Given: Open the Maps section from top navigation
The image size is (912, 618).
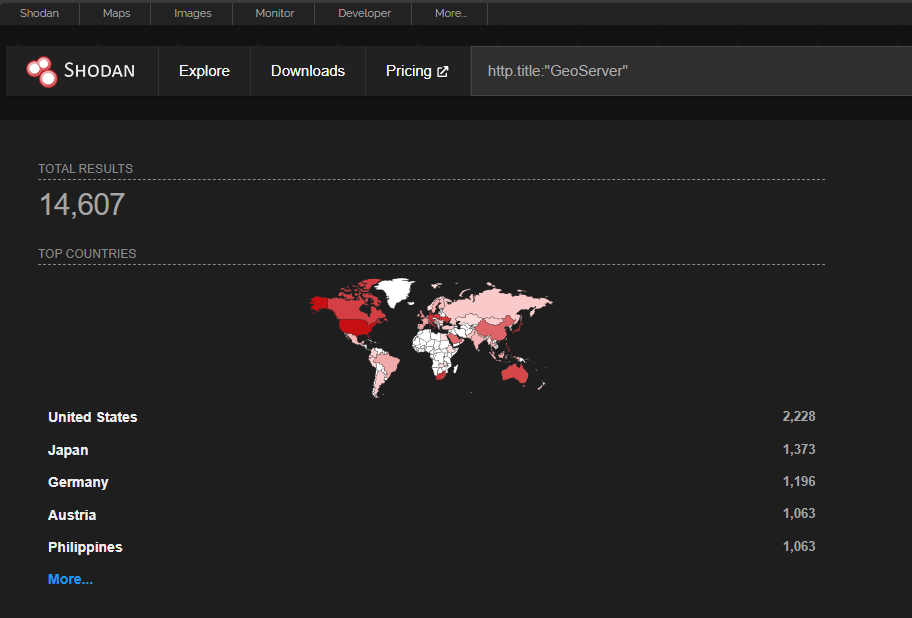Looking at the screenshot, I should [x=116, y=13].
